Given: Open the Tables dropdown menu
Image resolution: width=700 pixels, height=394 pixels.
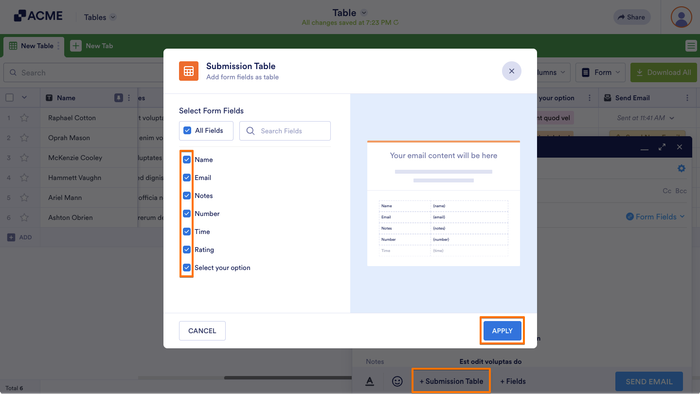Looking at the screenshot, I should (100, 17).
